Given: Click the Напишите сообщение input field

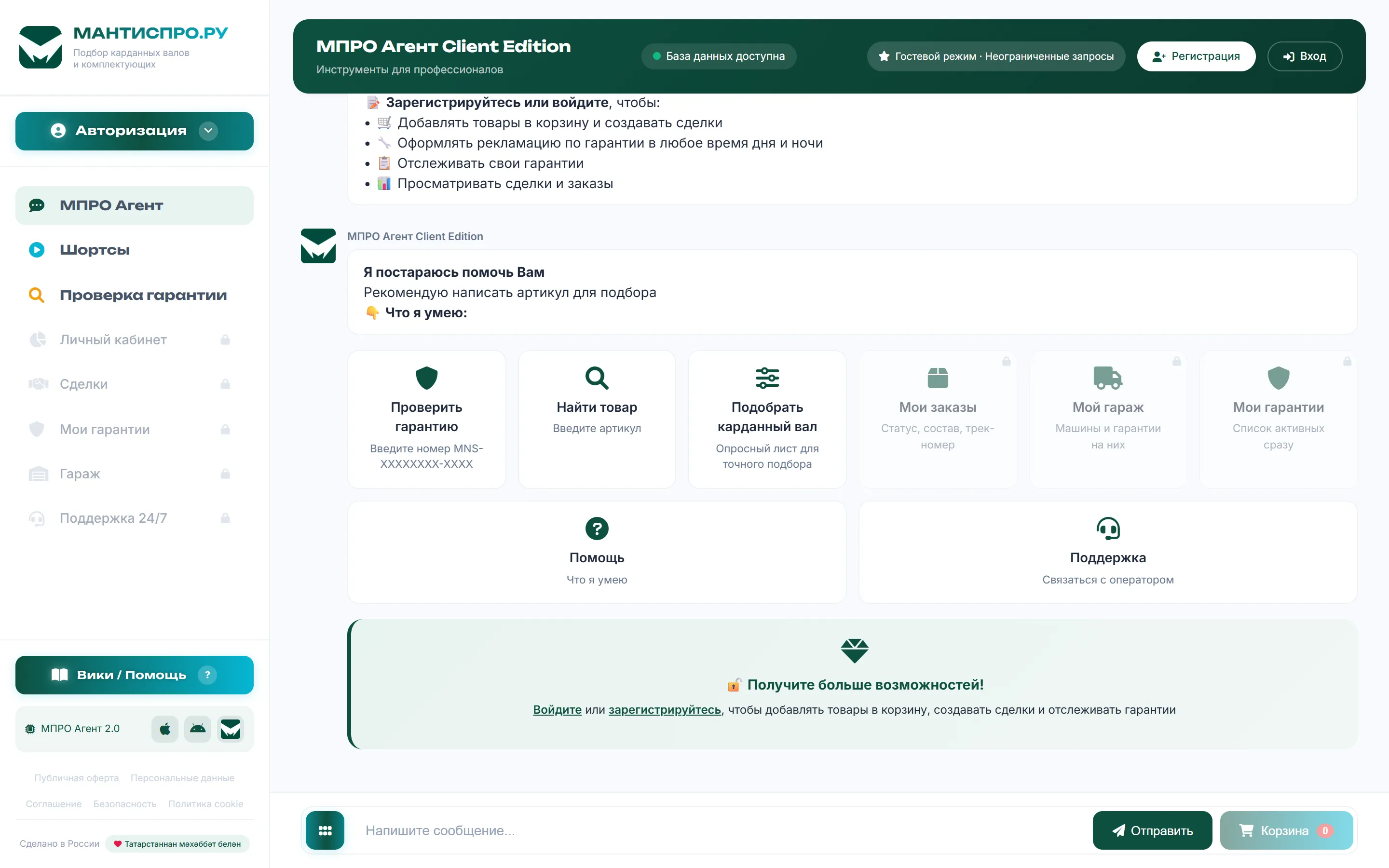Looking at the screenshot, I should tap(719, 830).
